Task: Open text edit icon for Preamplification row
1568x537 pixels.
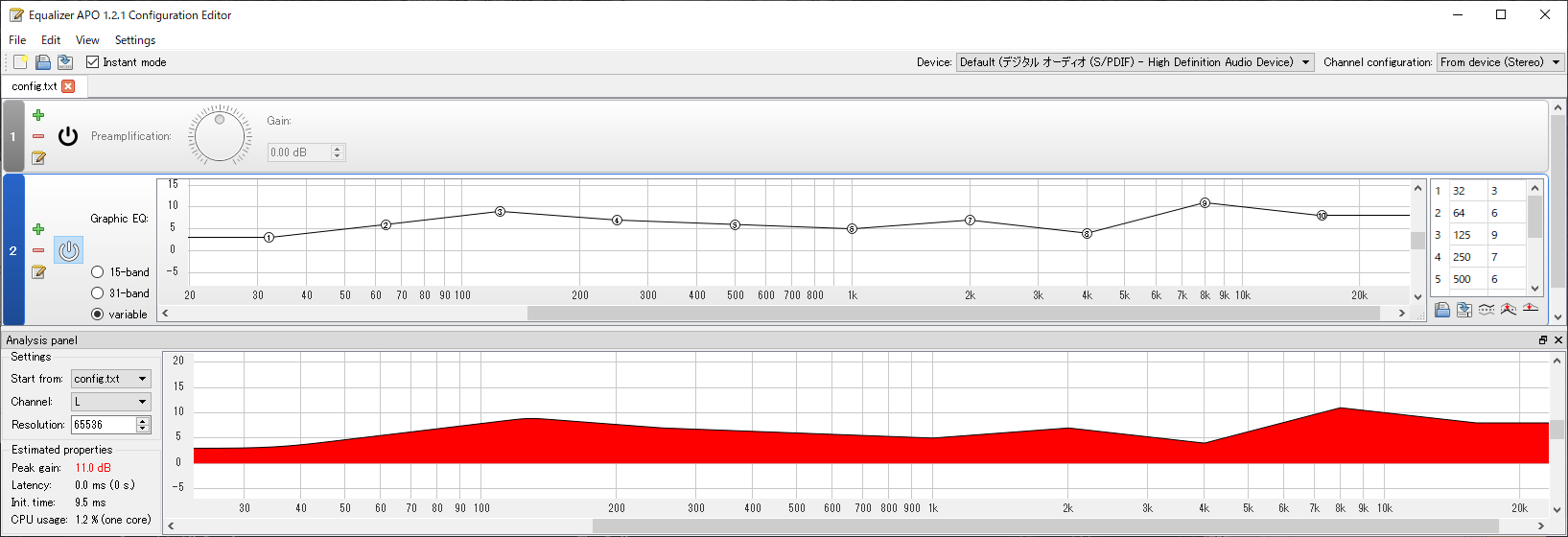Action: pos(38,157)
